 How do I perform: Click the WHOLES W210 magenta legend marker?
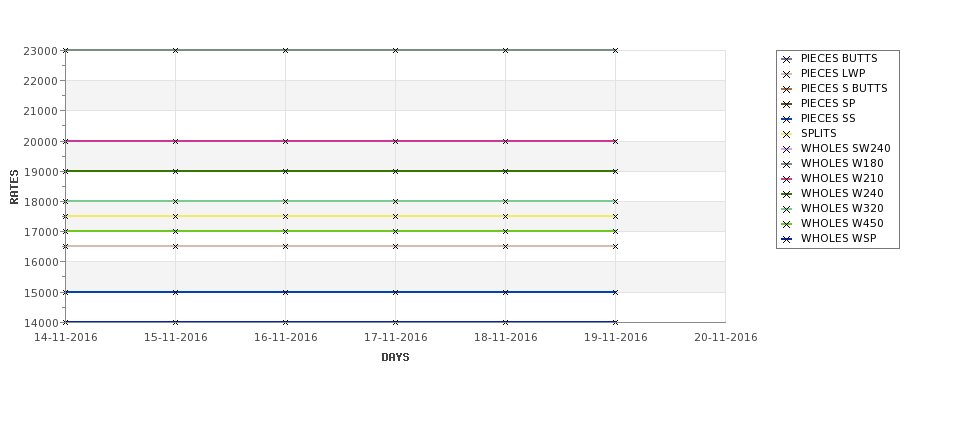(787, 179)
